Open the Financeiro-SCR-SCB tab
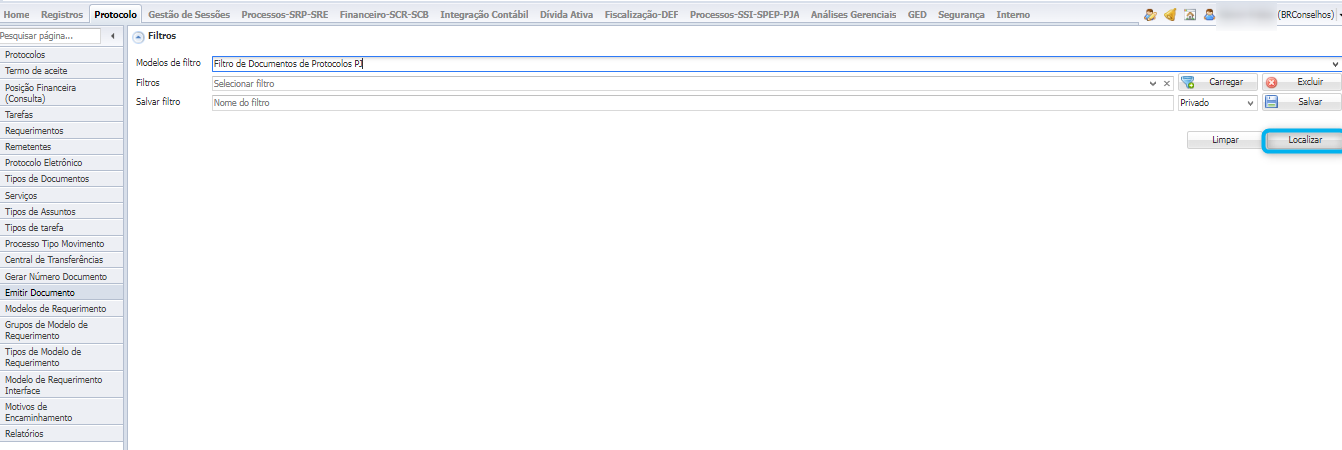This screenshot has height=450, width=1342. tap(384, 15)
